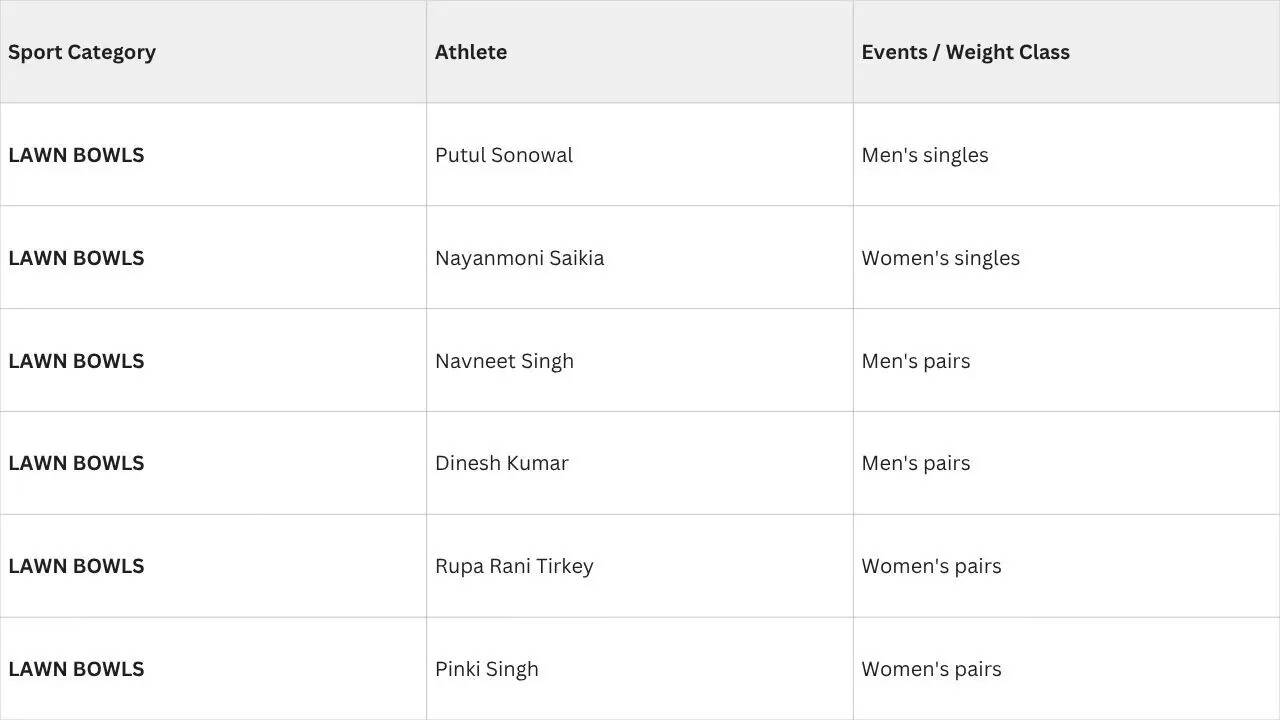Screen dimensions: 1280x720
Task: Click the Men's singles event cell
Action: pyautogui.click(x=1066, y=155)
